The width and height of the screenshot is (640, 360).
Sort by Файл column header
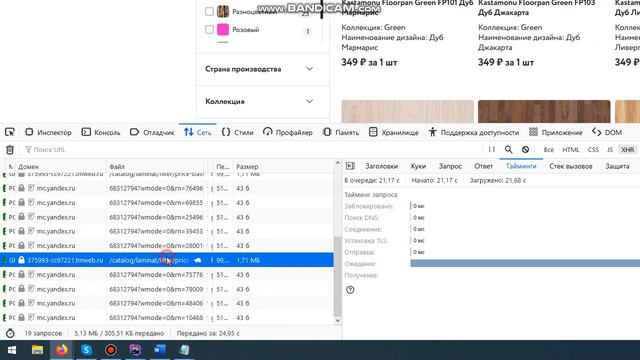point(156,167)
